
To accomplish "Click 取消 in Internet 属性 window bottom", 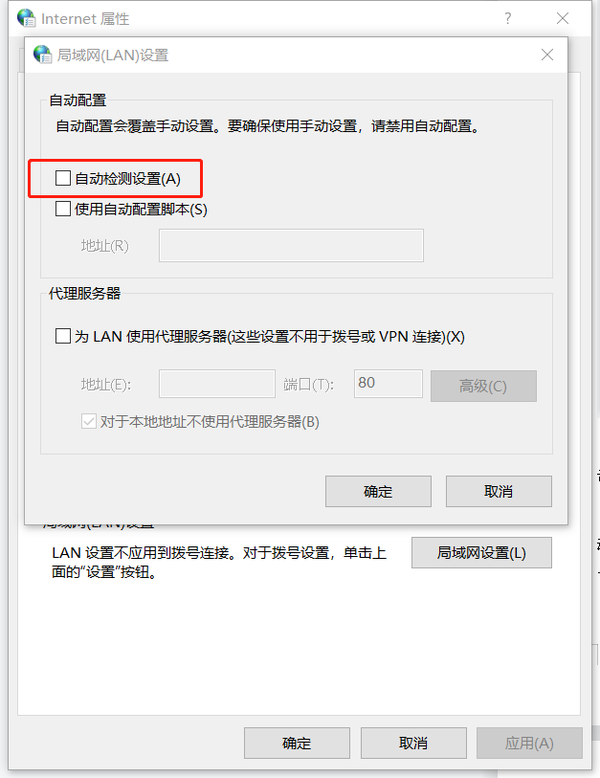I will [413, 743].
